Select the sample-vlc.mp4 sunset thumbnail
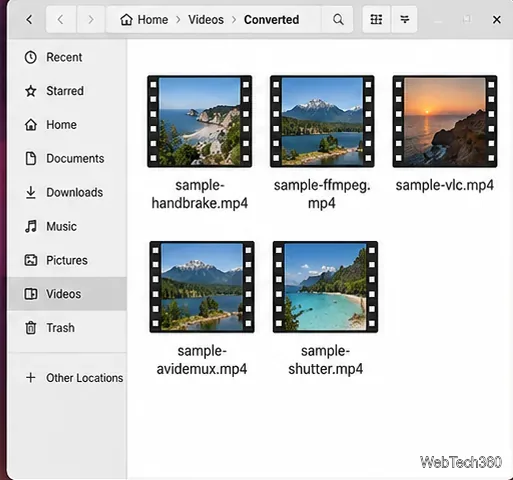Screen dimensions: 513x480 point(445,121)
